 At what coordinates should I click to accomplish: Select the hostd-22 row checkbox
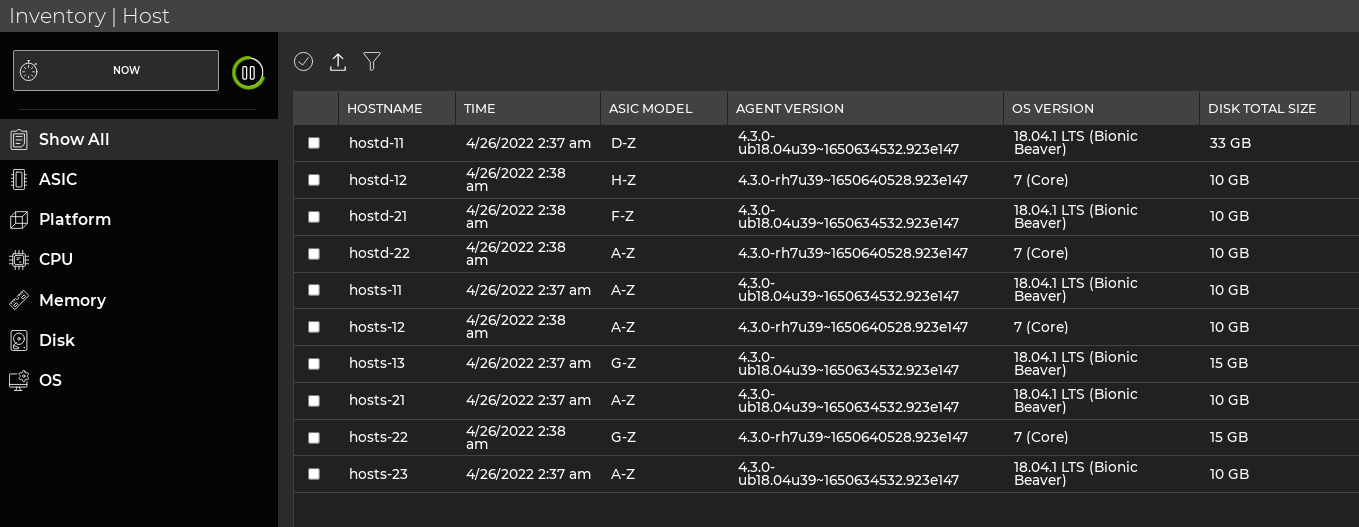coord(314,254)
